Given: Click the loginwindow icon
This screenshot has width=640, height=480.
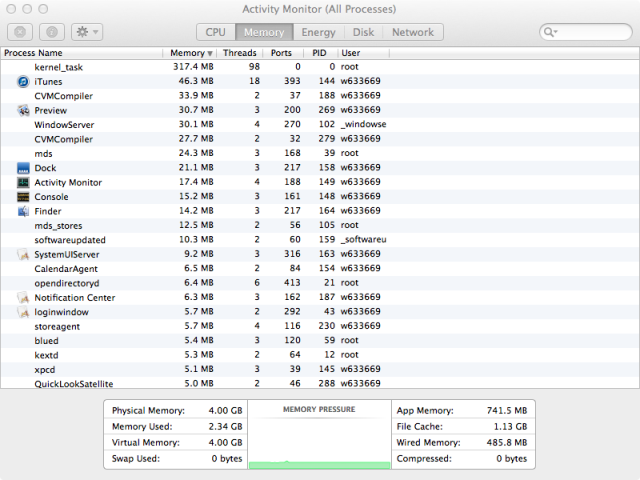Looking at the screenshot, I should [23, 312].
